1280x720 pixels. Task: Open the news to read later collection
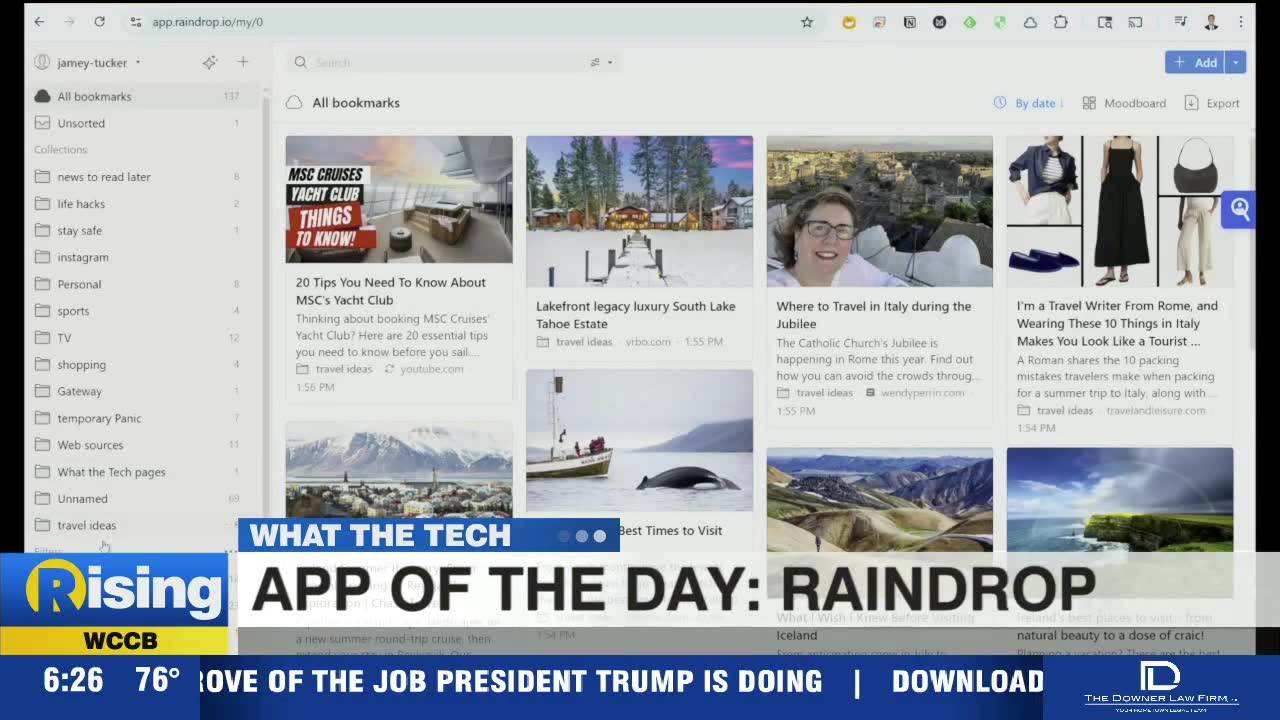pyautogui.click(x=103, y=177)
